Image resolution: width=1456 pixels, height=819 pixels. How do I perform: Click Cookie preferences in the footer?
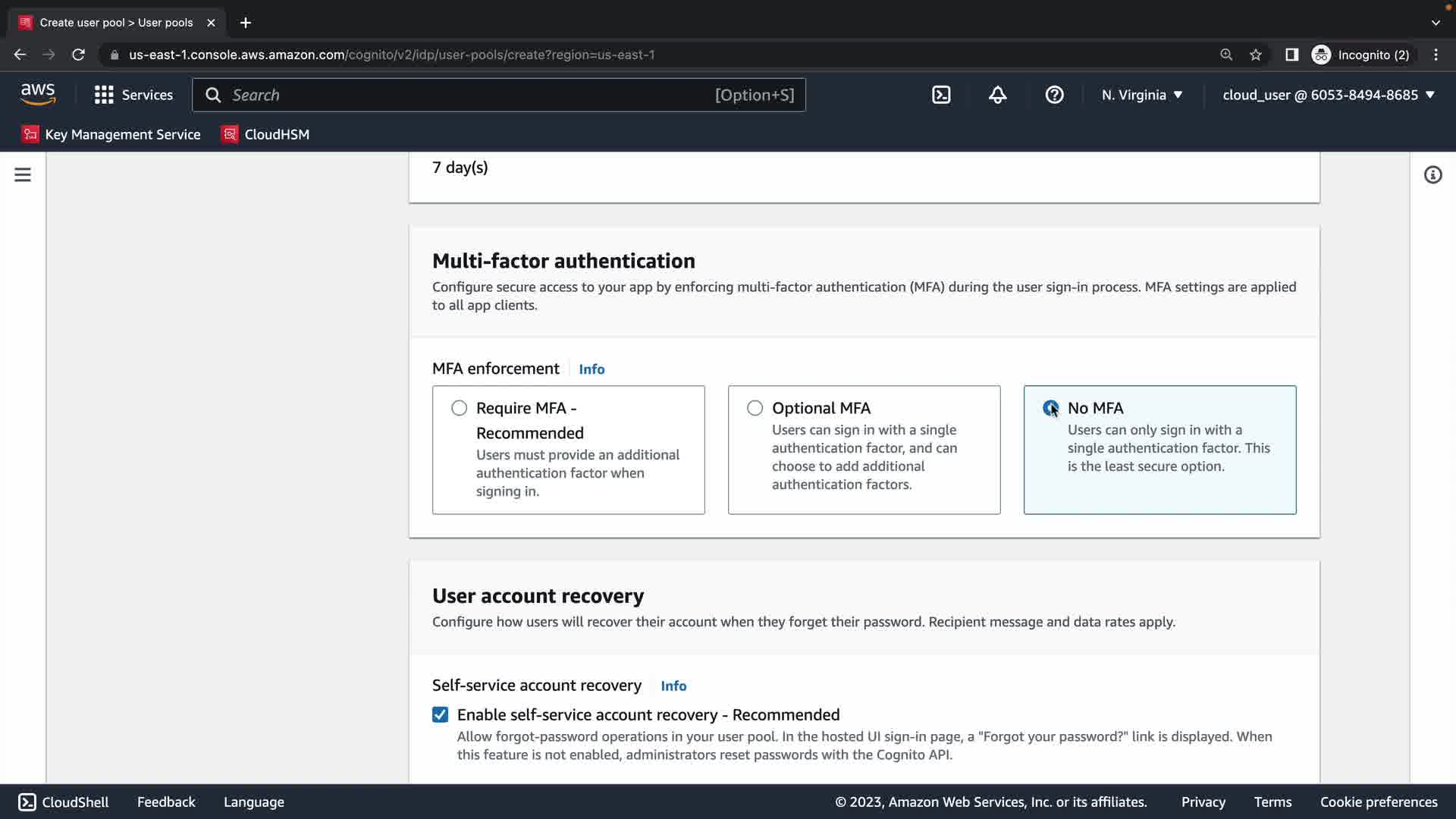point(1378,802)
